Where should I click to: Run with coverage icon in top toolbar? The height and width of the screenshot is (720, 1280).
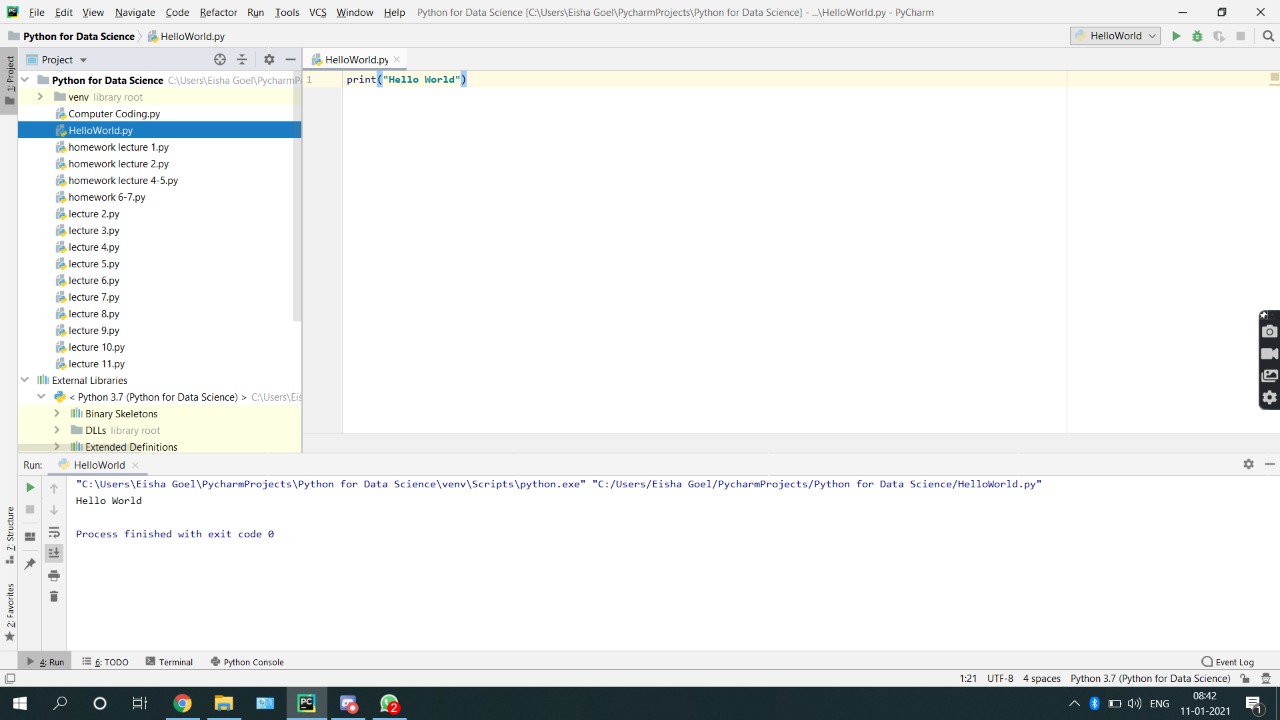(1218, 36)
